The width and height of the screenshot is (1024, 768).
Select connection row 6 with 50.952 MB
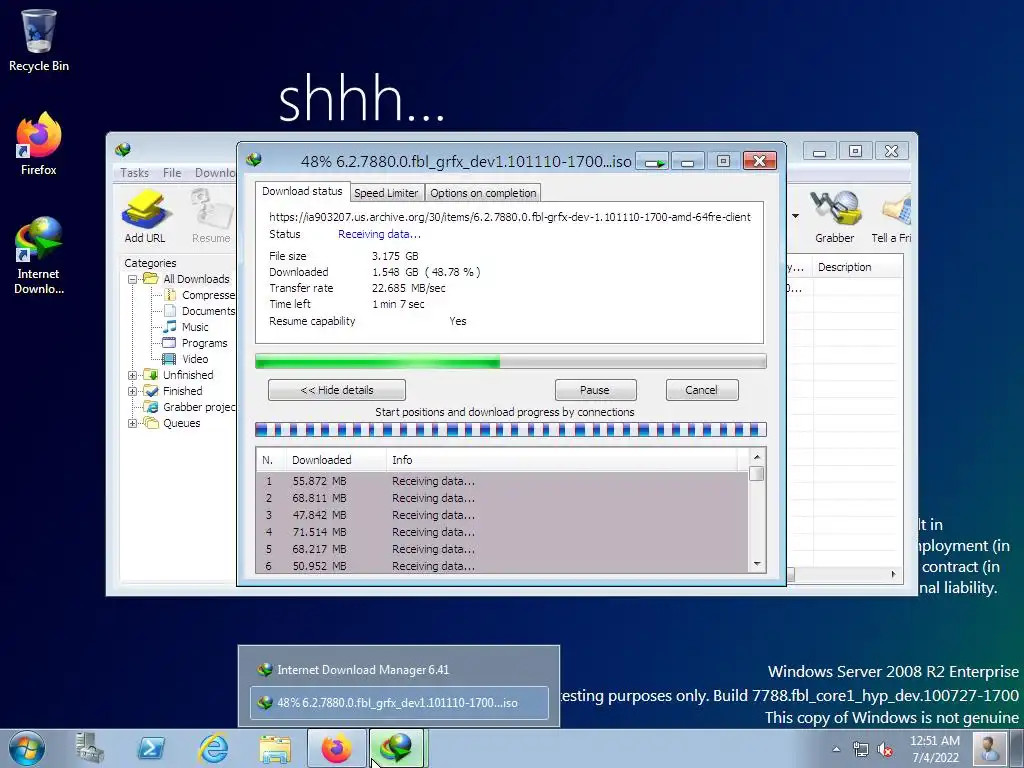(502, 566)
